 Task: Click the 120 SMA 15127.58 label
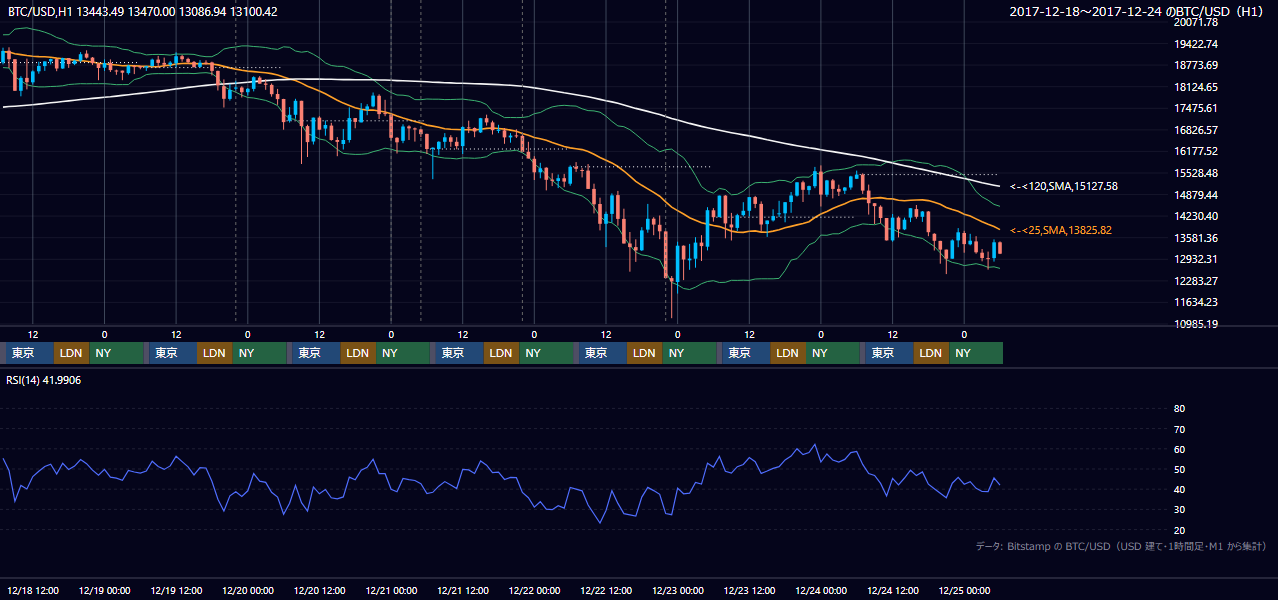[1063, 186]
